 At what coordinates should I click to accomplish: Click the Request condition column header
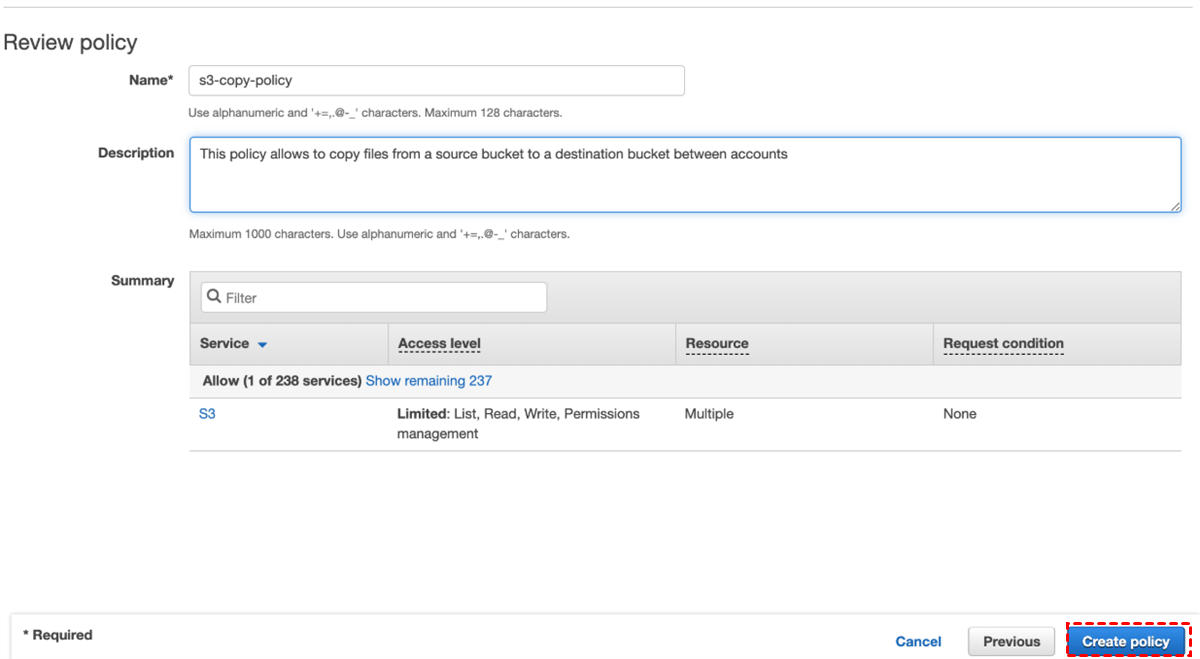[1003, 343]
